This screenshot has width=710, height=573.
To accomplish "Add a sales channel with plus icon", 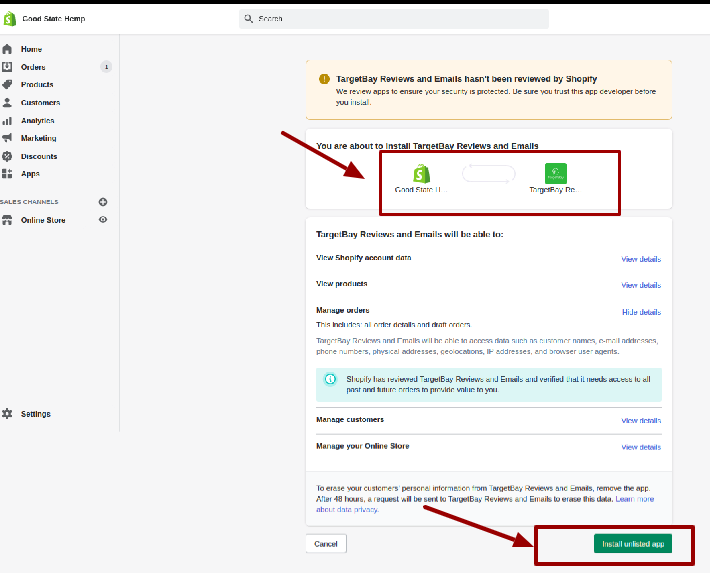I will [103, 202].
